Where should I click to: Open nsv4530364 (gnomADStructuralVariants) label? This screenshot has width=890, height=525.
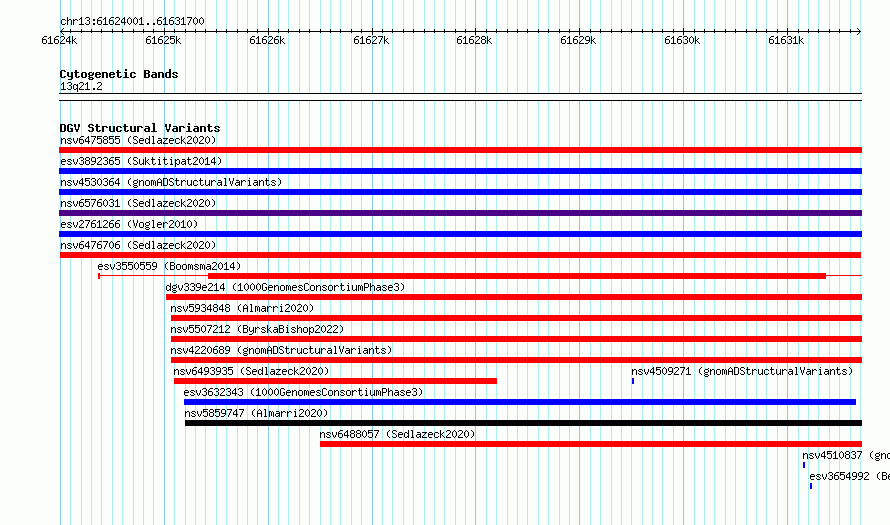(x=171, y=182)
